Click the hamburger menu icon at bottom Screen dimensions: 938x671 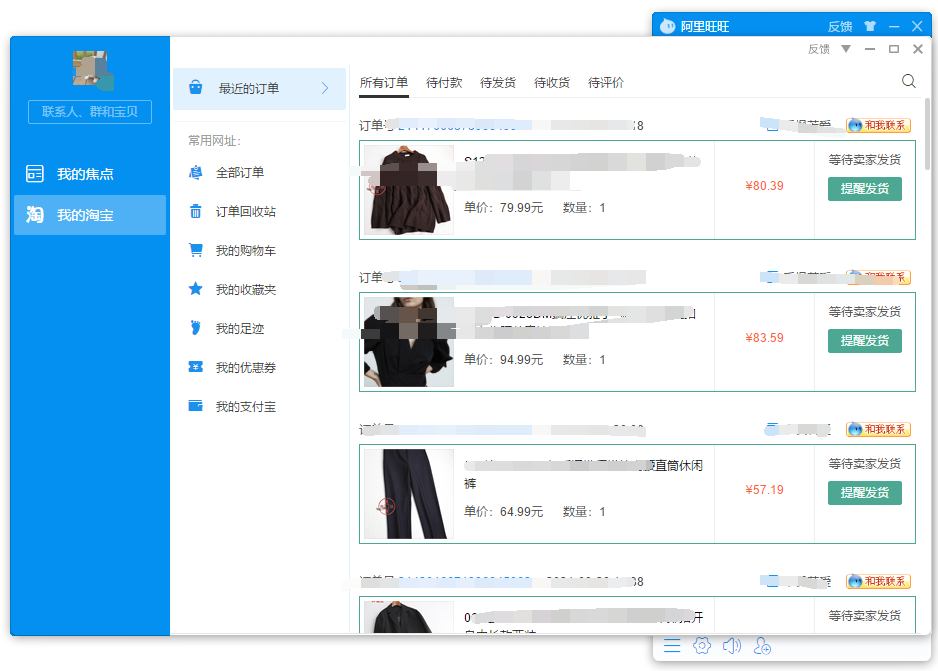[672, 646]
